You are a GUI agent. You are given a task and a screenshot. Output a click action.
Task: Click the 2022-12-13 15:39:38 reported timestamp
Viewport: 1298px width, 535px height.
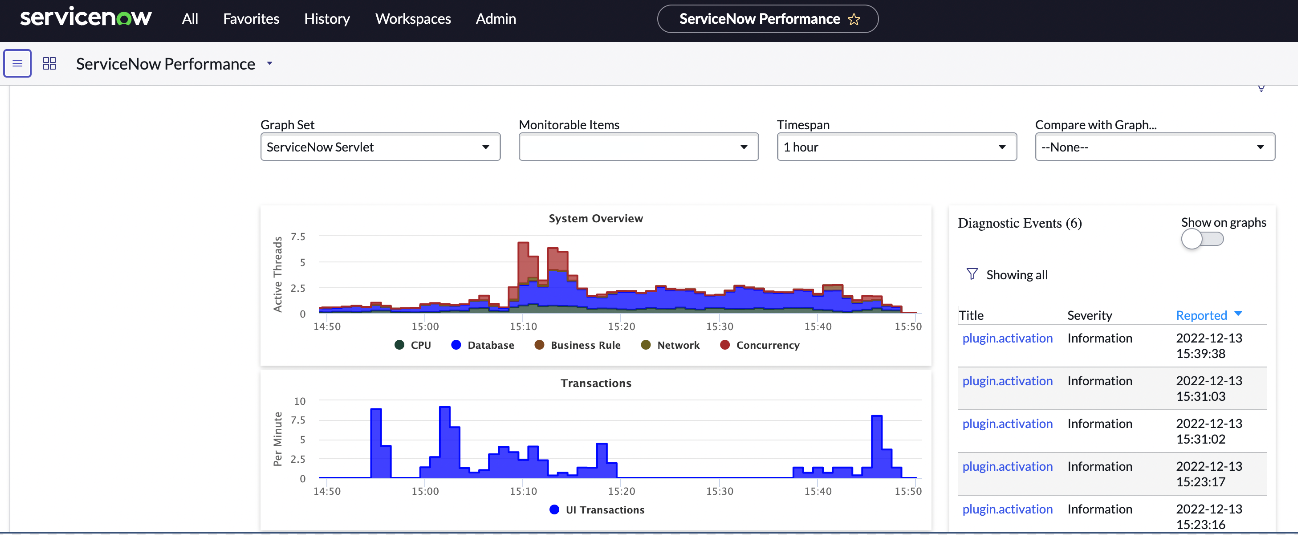click(1209, 345)
